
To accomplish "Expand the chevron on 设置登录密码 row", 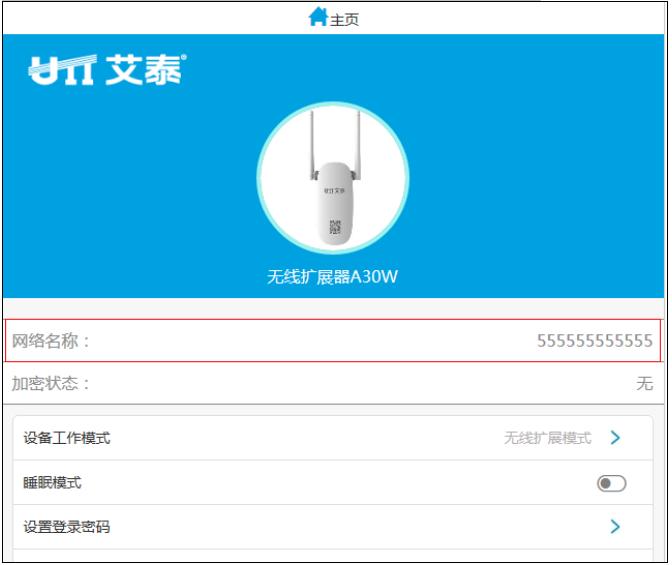I will pos(615,526).
